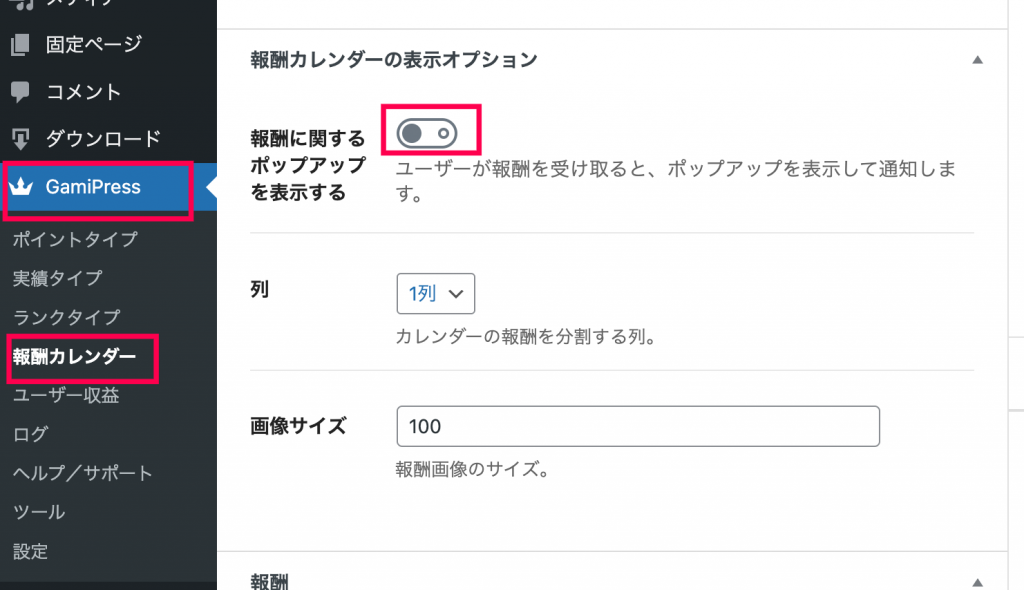Open ユーザー収益 page
The image size is (1024, 590).
[x=66, y=395]
